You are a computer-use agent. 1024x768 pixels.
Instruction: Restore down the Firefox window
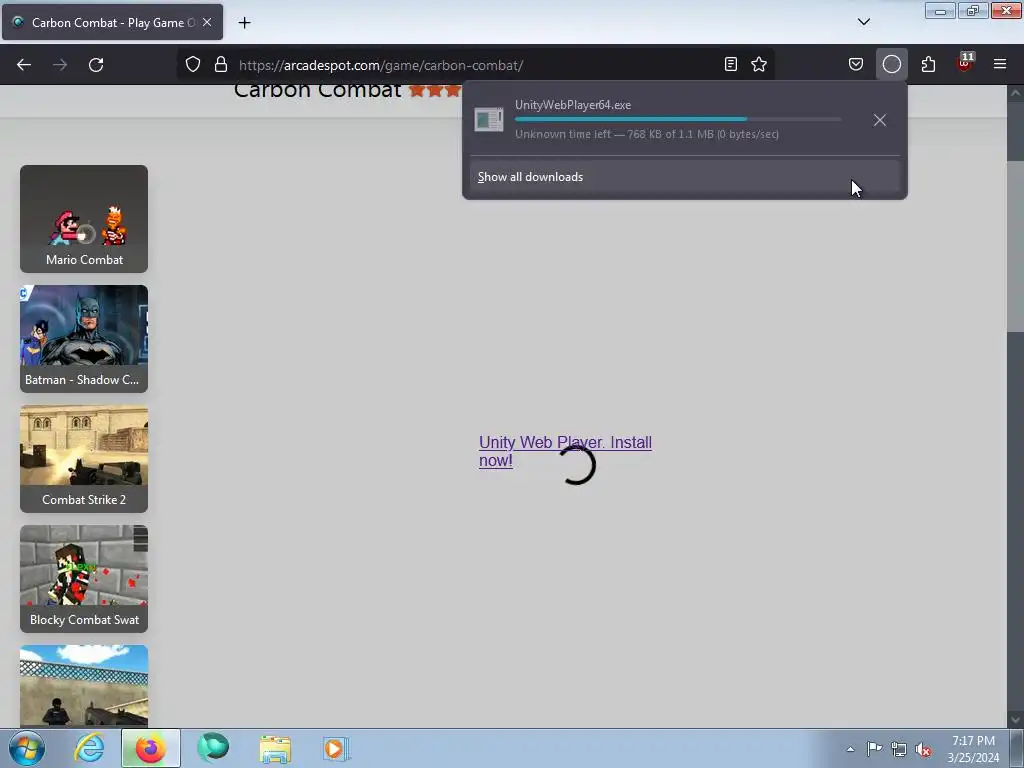point(973,11)
